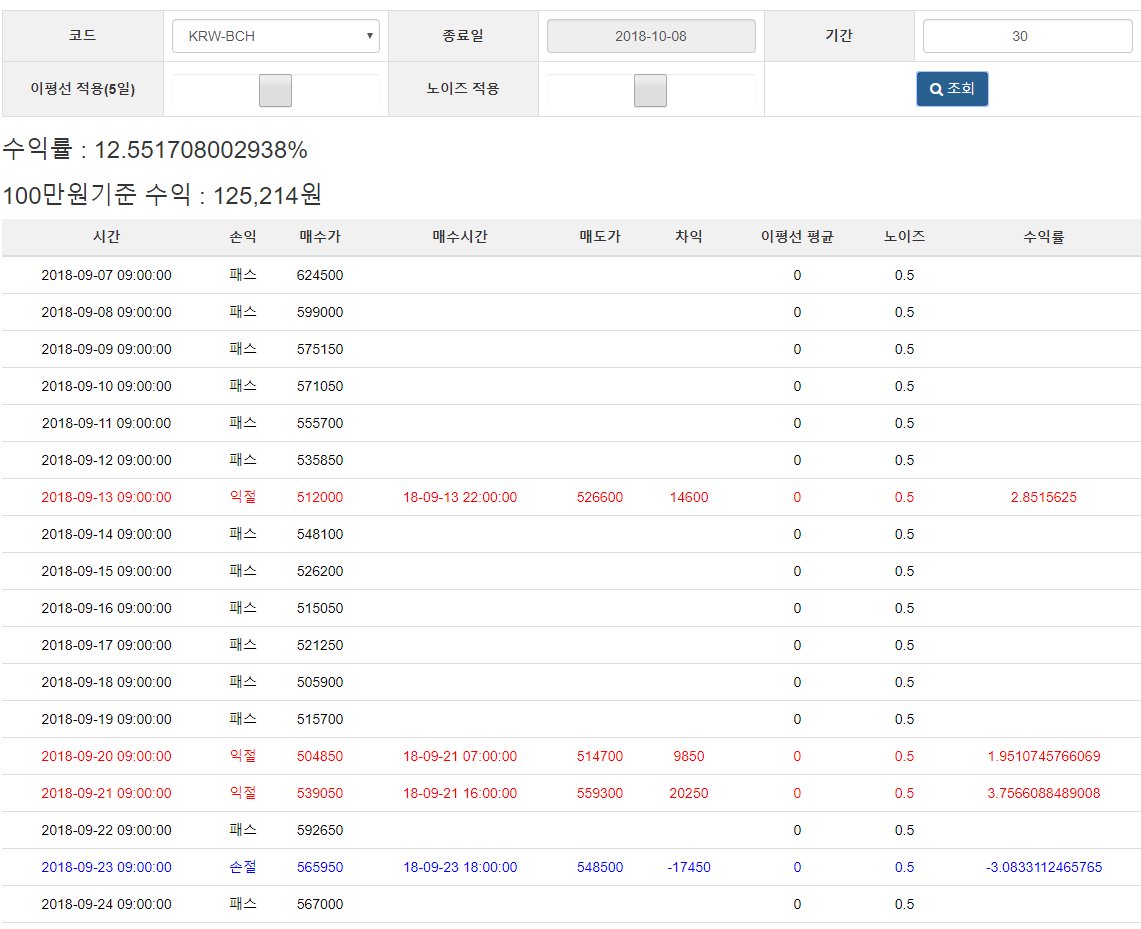The width and height of the screenshot is (1141, 929).
Task: Select the 2018-09-11 09:00:00 time cell
Action: tap(106, 423)
